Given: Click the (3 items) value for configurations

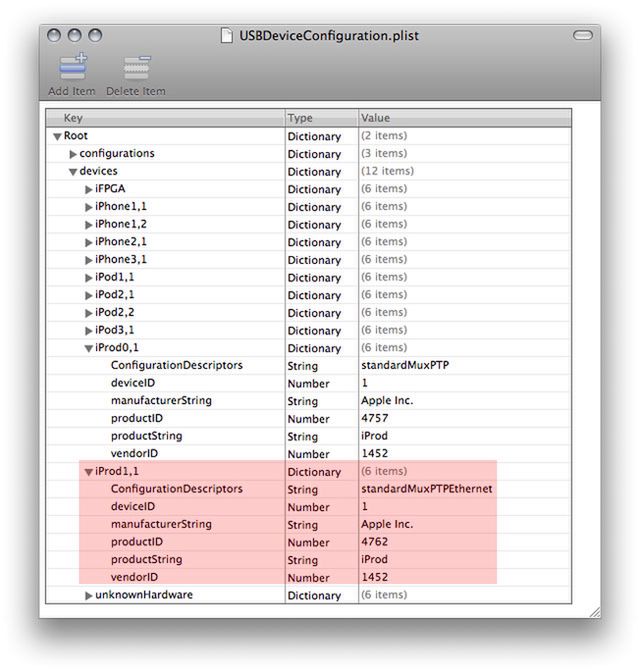Looking at the screenshot, I should tap(384, 153).
